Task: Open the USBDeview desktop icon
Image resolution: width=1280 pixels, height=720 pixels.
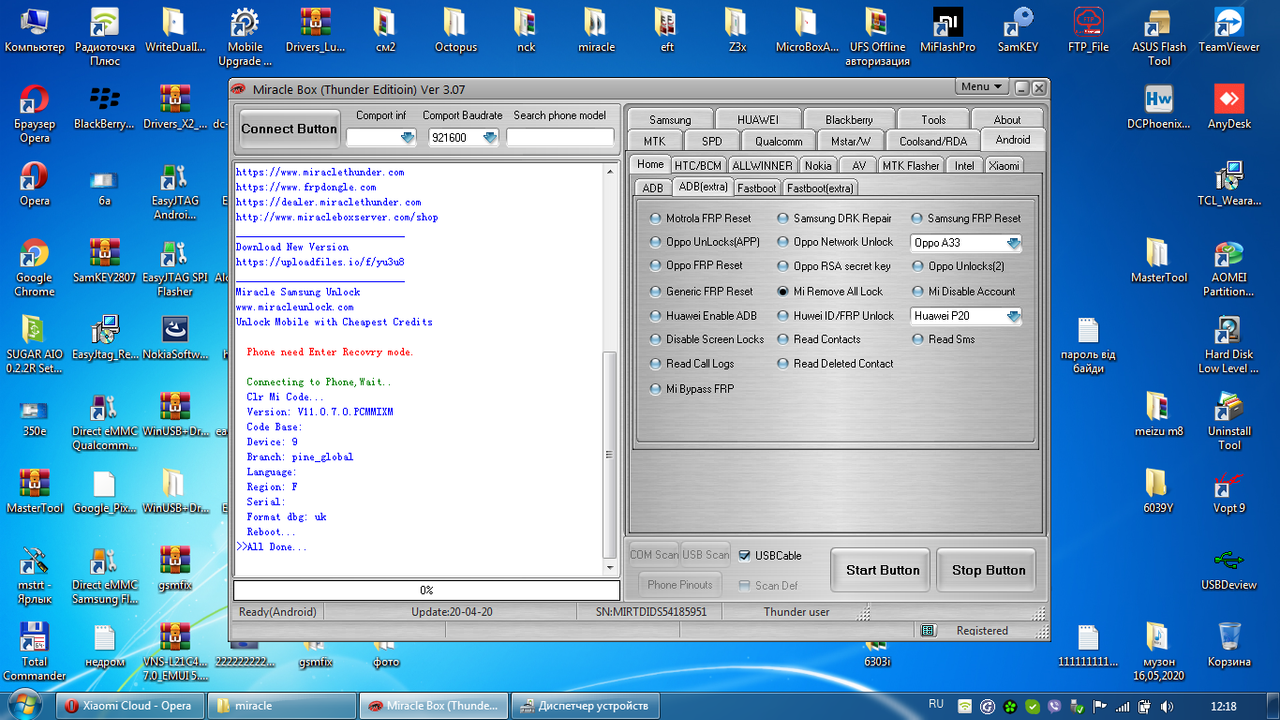Action: click(1229, 568)
